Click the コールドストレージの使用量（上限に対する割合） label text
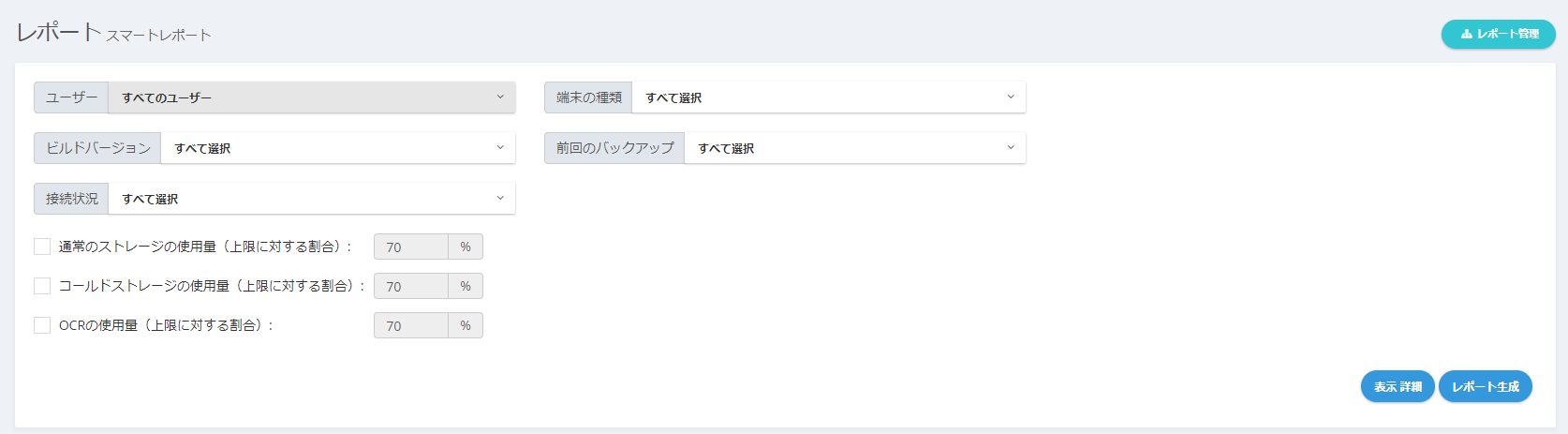The image size is (1568, 434). (x=212, y=286)
